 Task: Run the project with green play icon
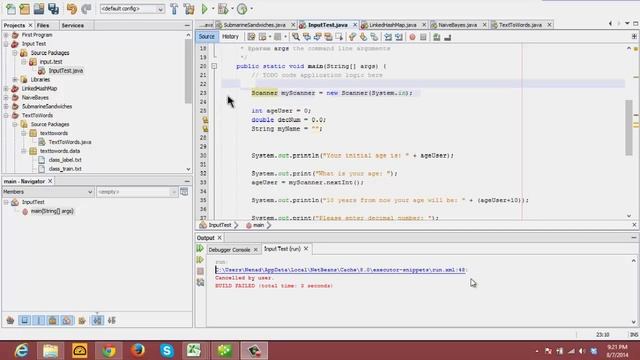click(x=205, y=9)
